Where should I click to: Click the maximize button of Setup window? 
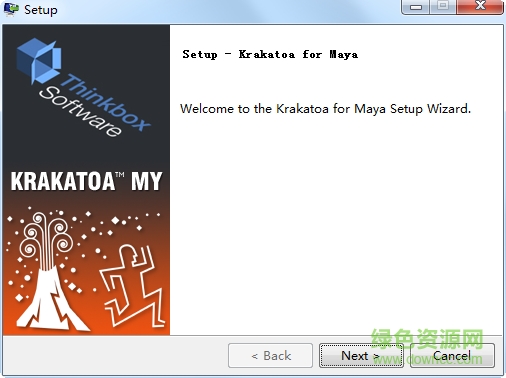coord(443,7)
